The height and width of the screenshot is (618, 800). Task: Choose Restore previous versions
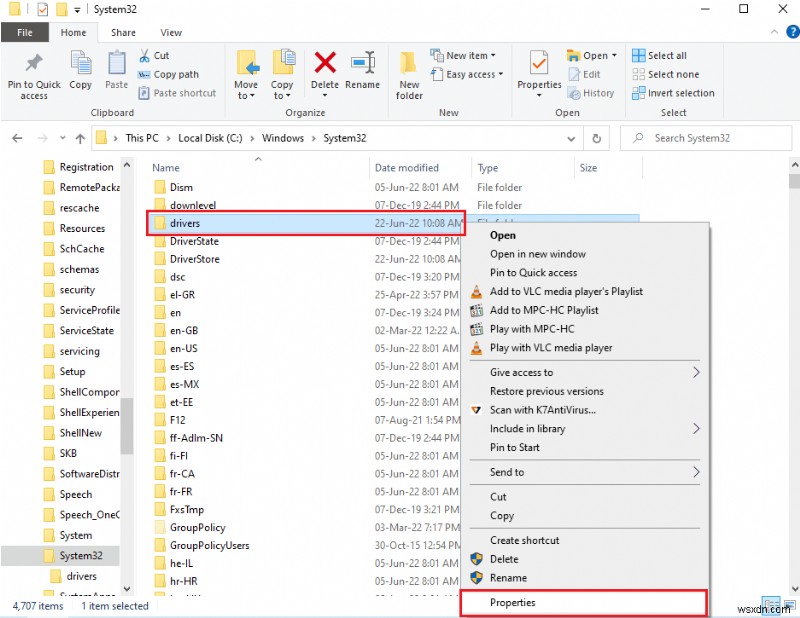584,391
